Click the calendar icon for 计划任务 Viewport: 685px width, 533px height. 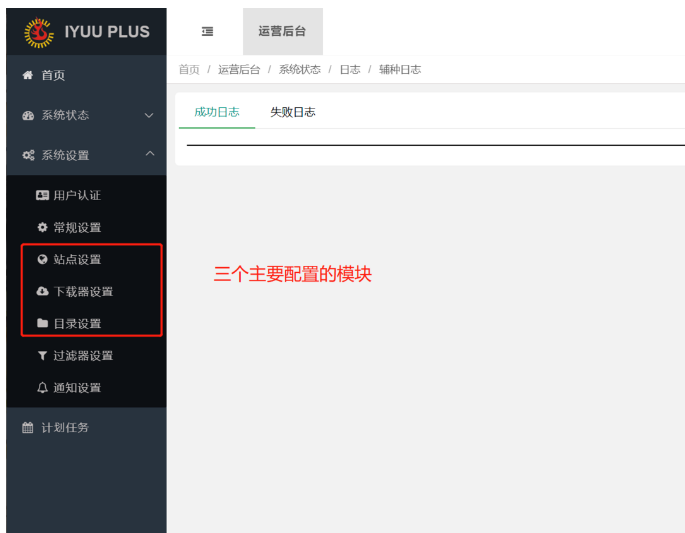point(28,427)
